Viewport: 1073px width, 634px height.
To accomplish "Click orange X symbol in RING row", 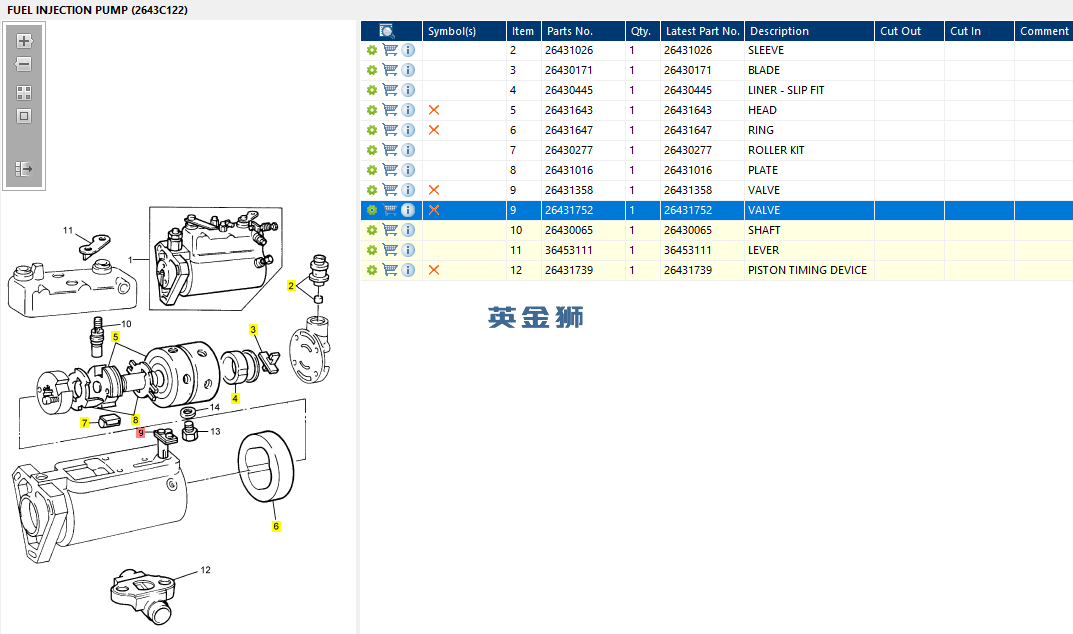I will pyautogui.click(x=434, y=130).
